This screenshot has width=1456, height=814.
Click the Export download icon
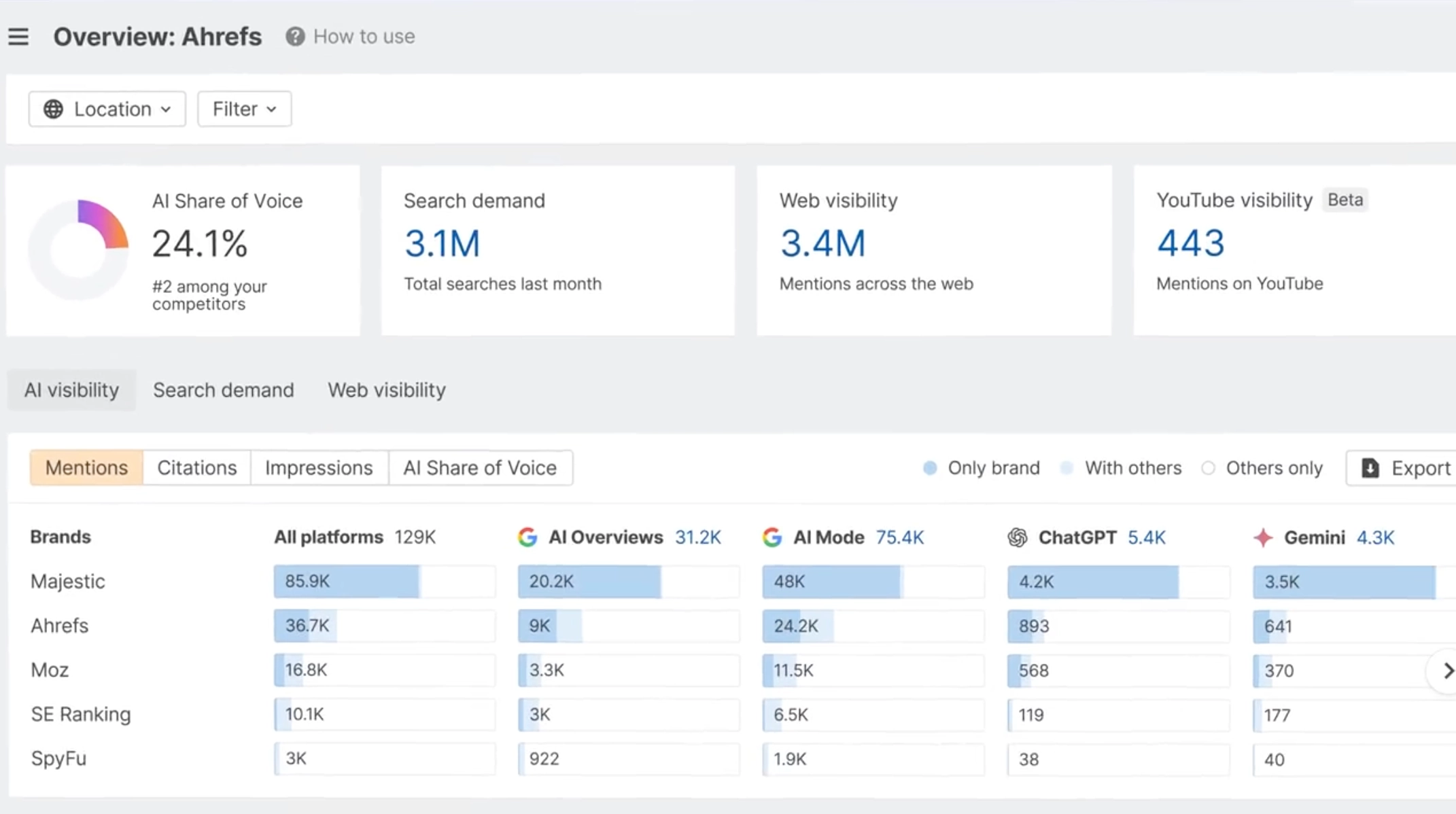point(1370,468)
